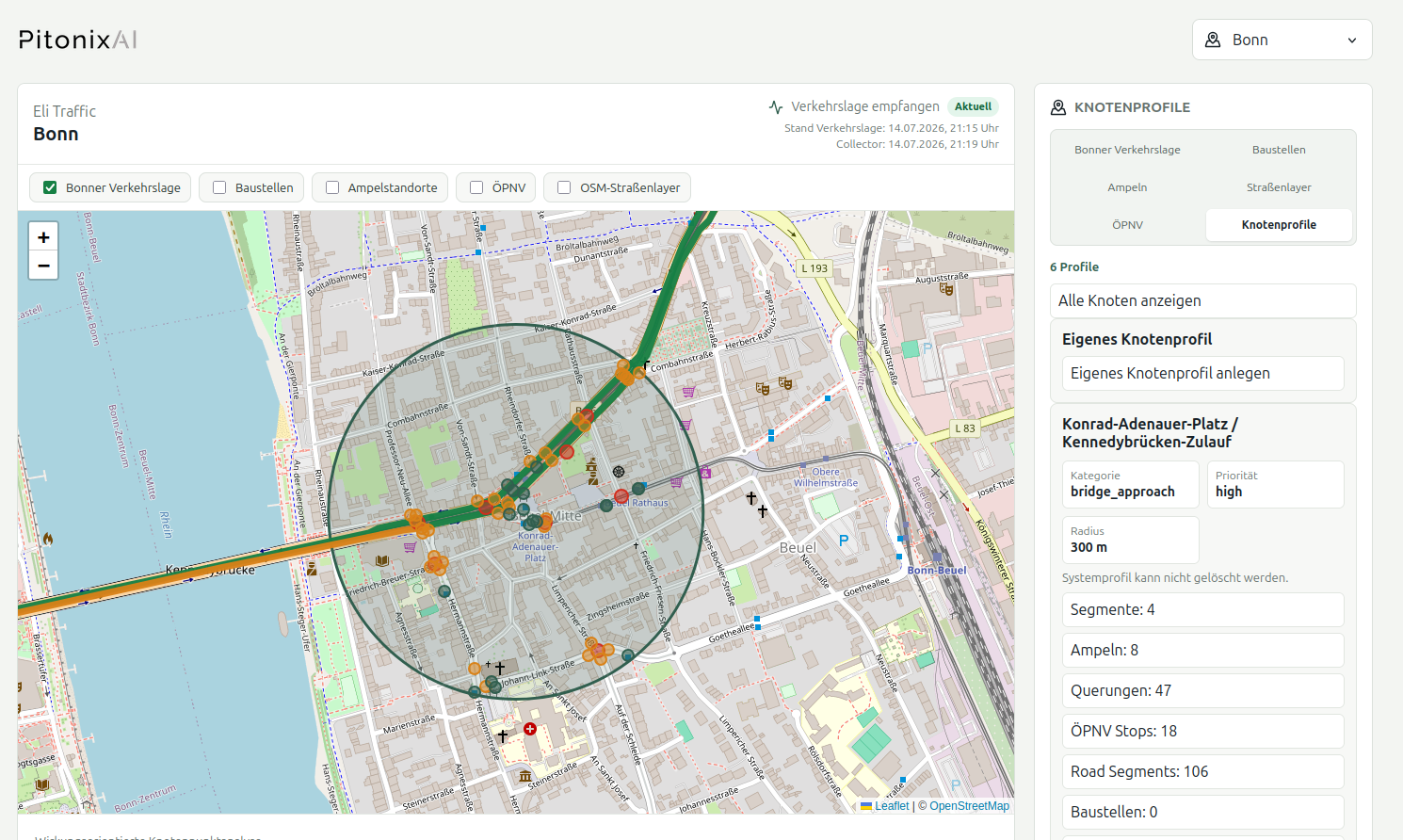Turn on the OSM-Straßenlayer checkbox

[564, 187]
